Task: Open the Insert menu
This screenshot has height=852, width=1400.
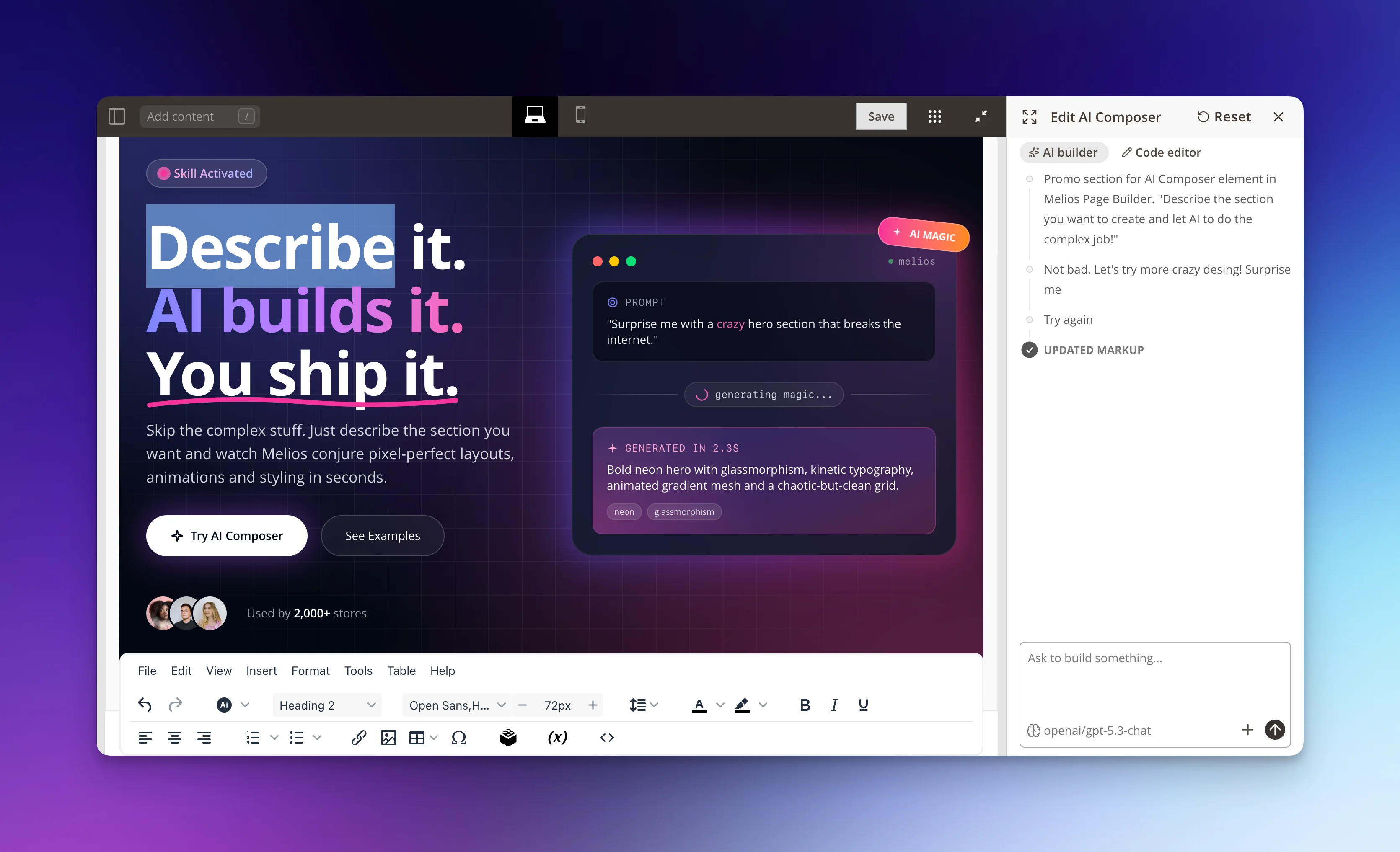Action: coord(261,671)
